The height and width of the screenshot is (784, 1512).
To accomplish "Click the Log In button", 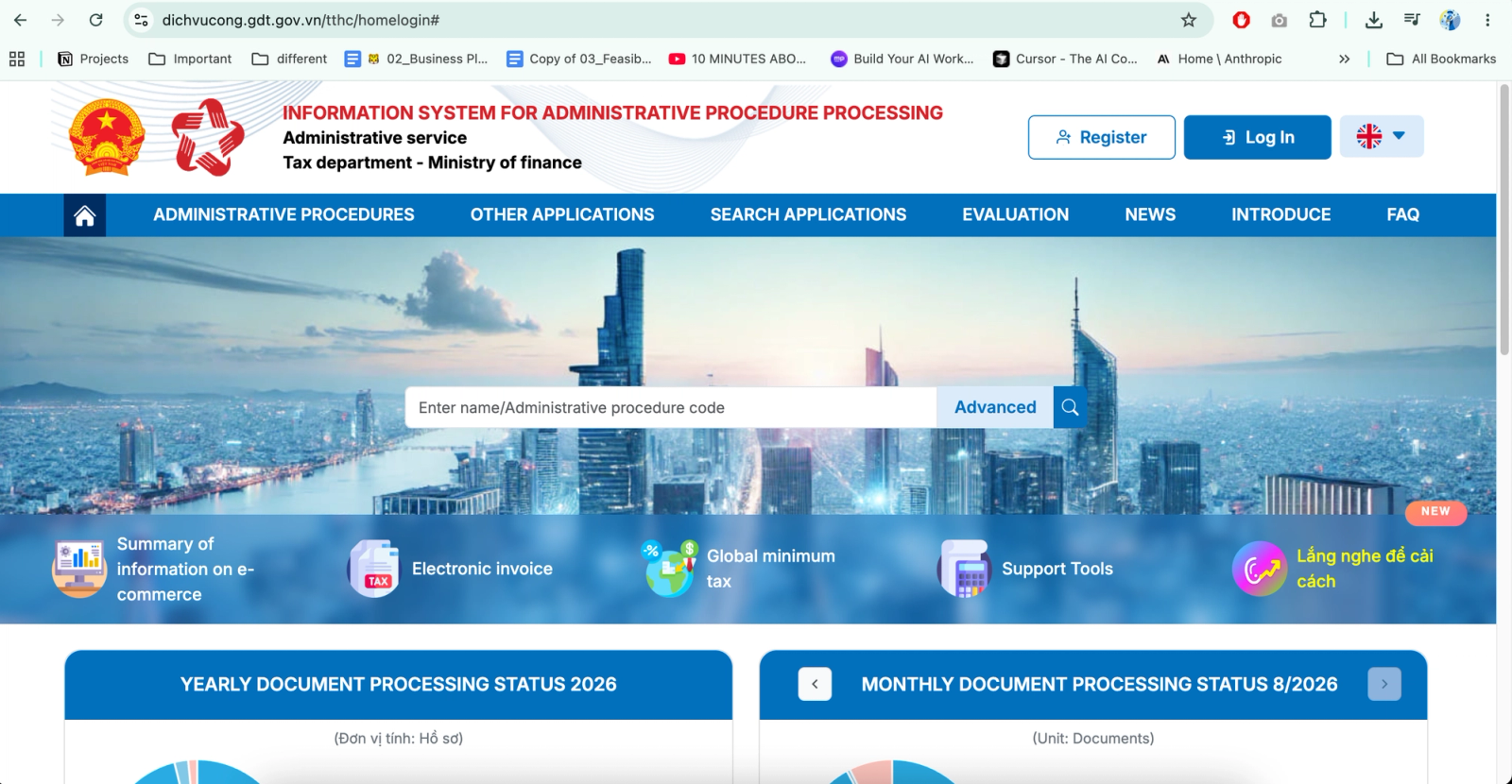I will [x=1258, y=137].
